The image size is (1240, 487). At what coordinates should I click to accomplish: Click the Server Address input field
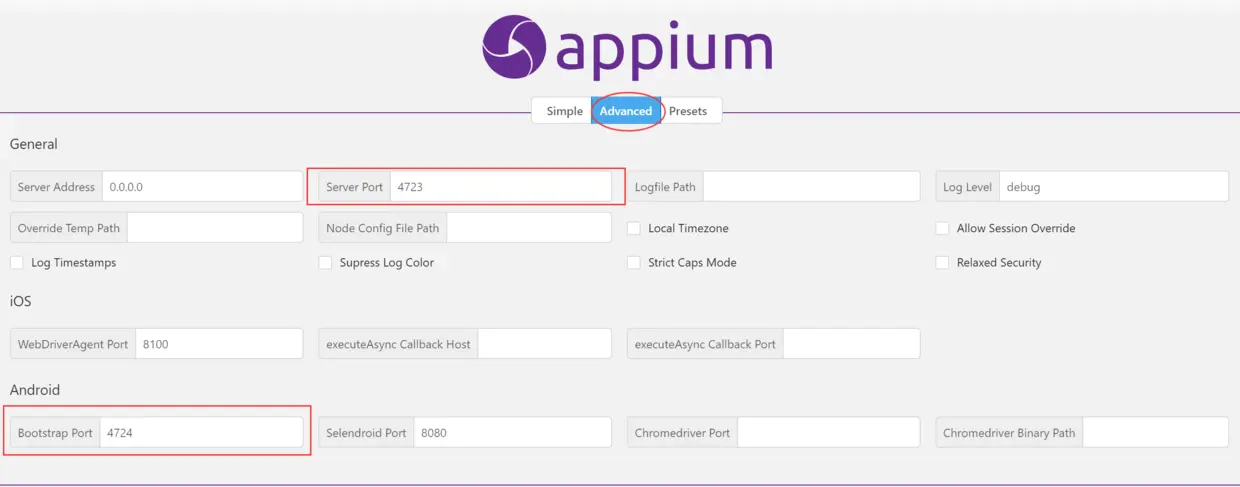[x=202, y=187]
